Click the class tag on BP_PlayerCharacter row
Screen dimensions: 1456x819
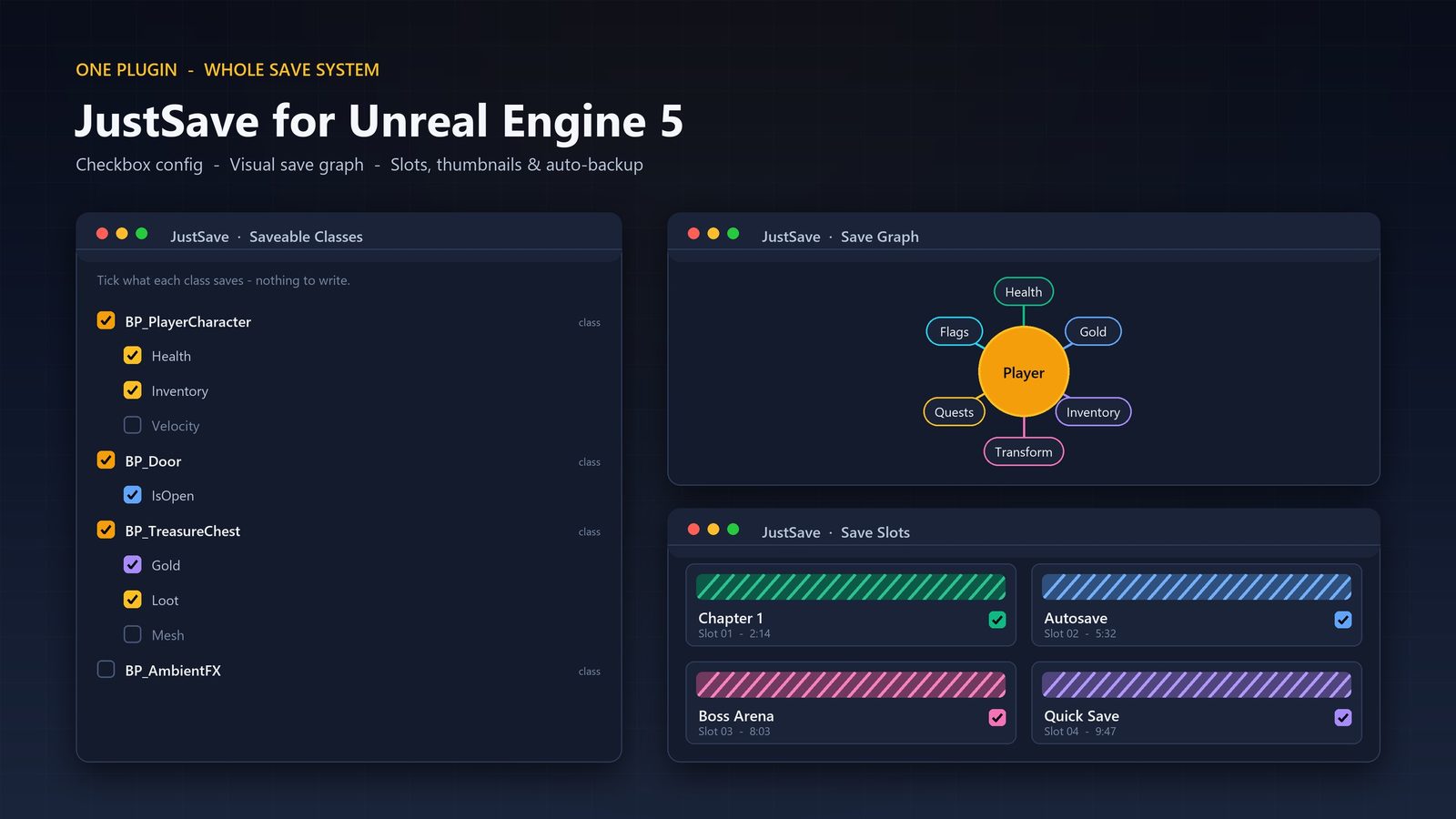(590, 322)
